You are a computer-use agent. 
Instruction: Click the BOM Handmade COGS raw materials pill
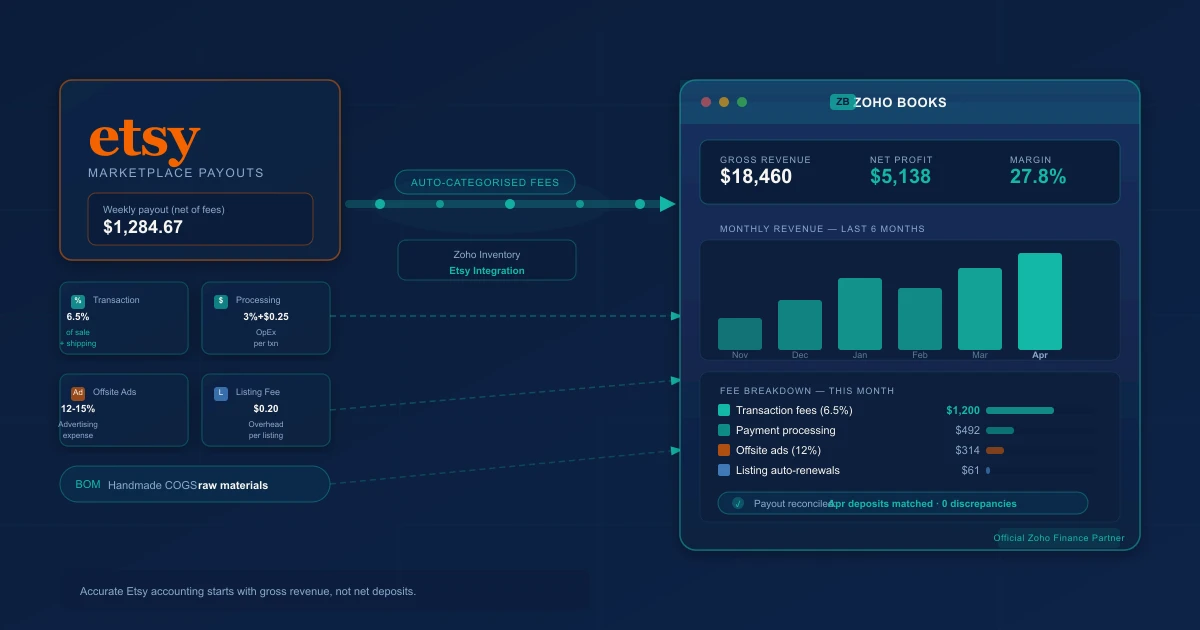click(x=195, y=484)
